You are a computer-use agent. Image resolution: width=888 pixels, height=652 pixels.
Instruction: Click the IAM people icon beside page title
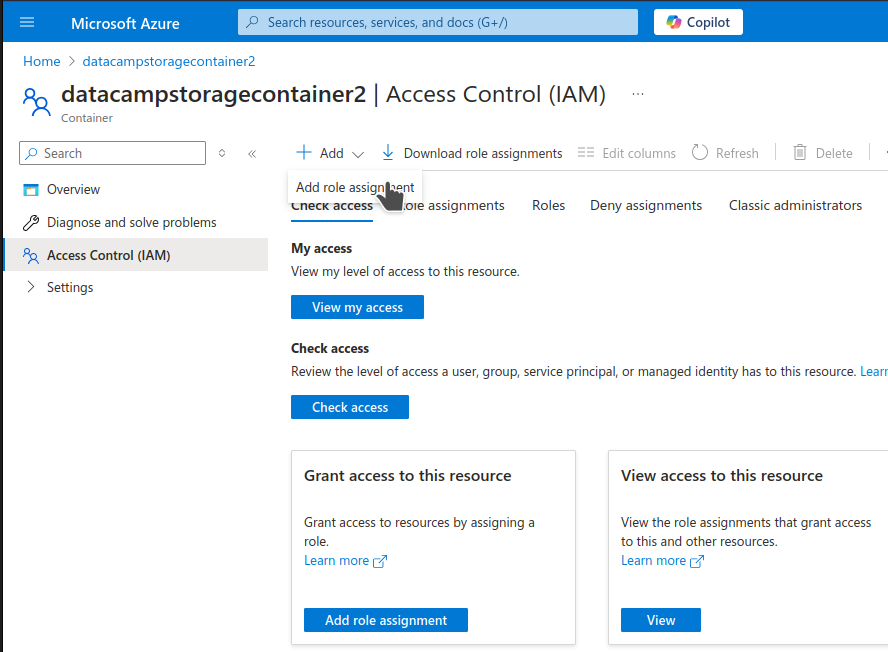36,103
